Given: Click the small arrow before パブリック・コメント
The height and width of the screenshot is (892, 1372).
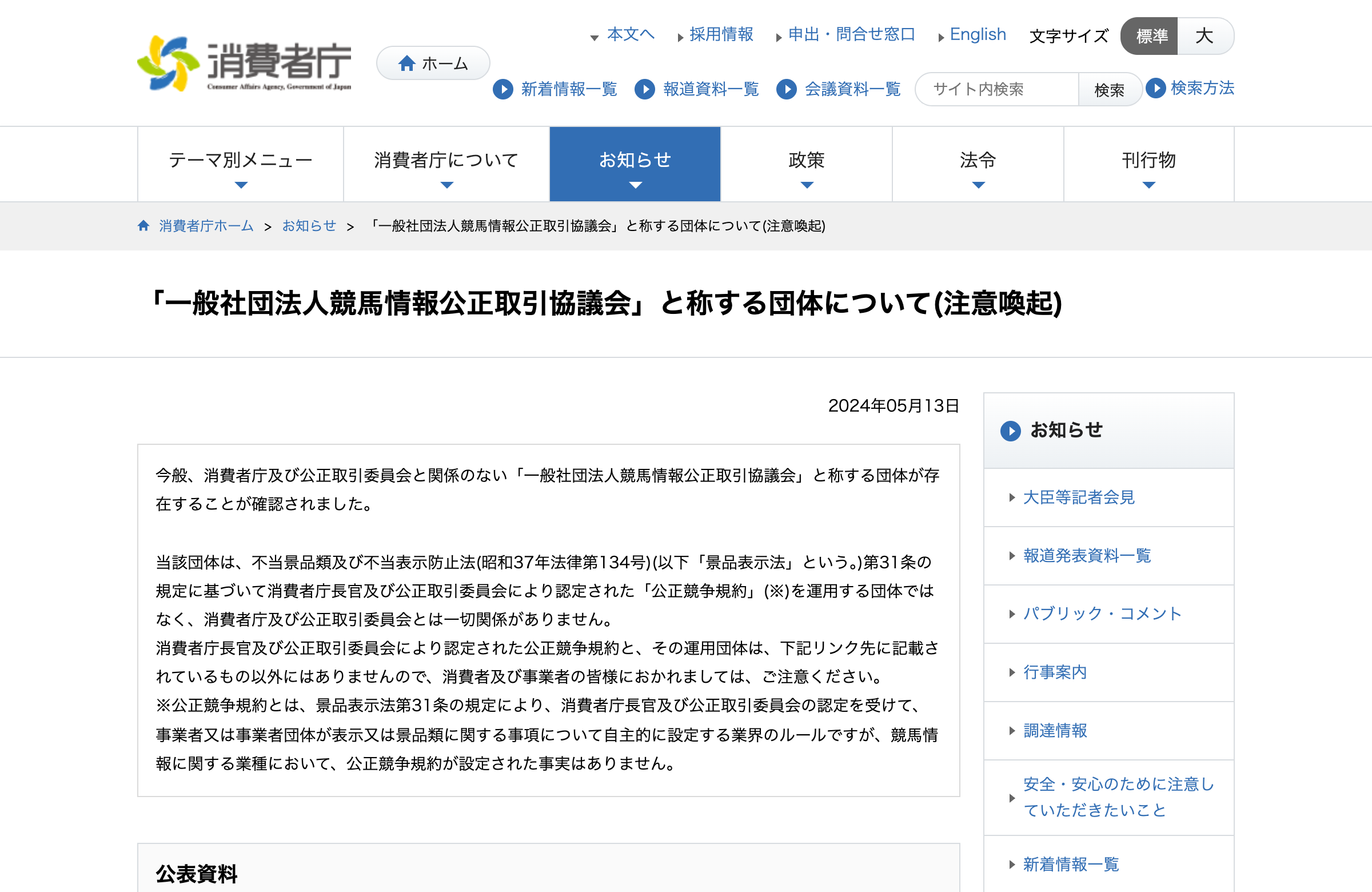Looking at the screenshot, I should point(1012,614).
